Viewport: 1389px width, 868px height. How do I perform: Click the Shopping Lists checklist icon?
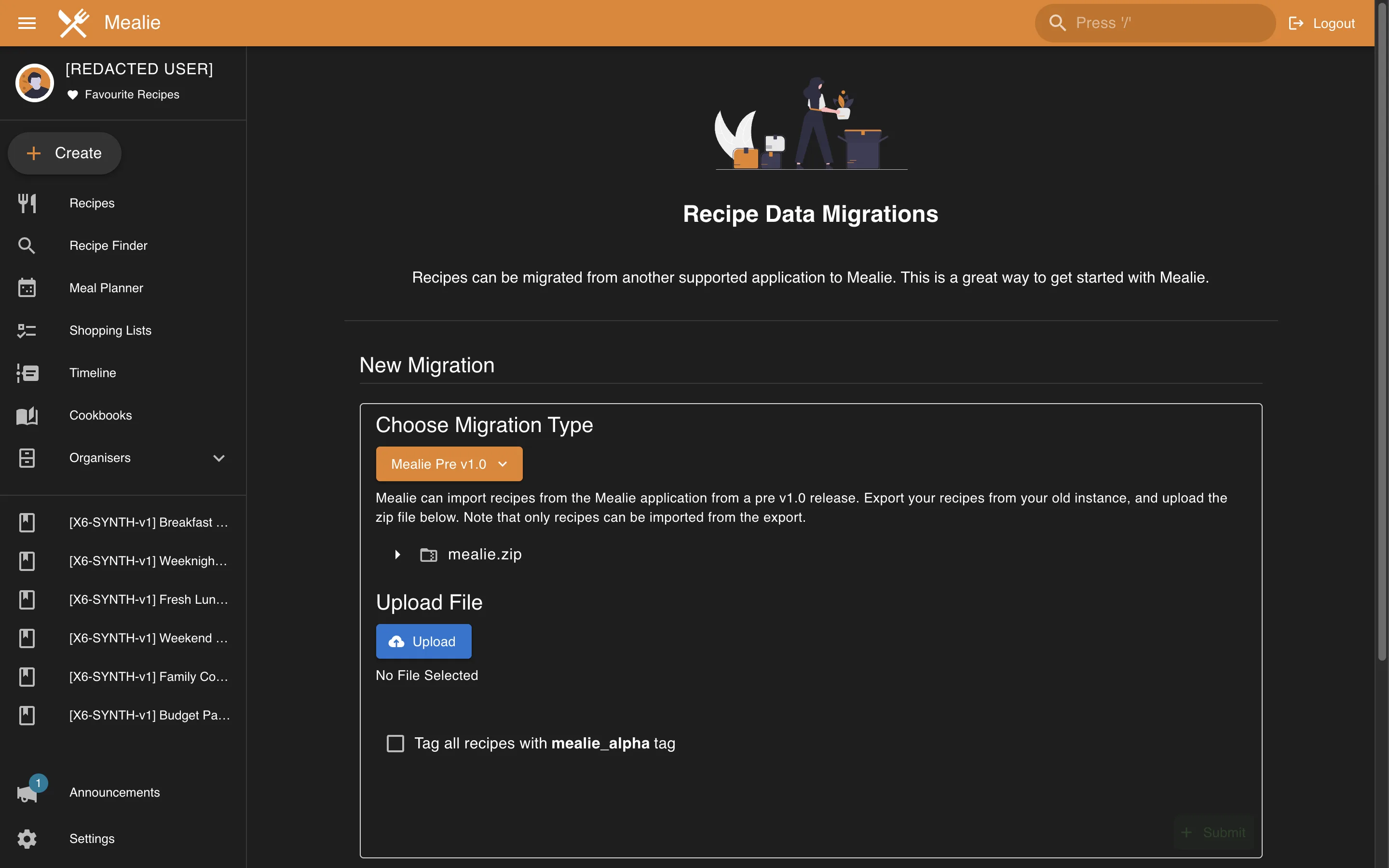(x=27, y=330)
